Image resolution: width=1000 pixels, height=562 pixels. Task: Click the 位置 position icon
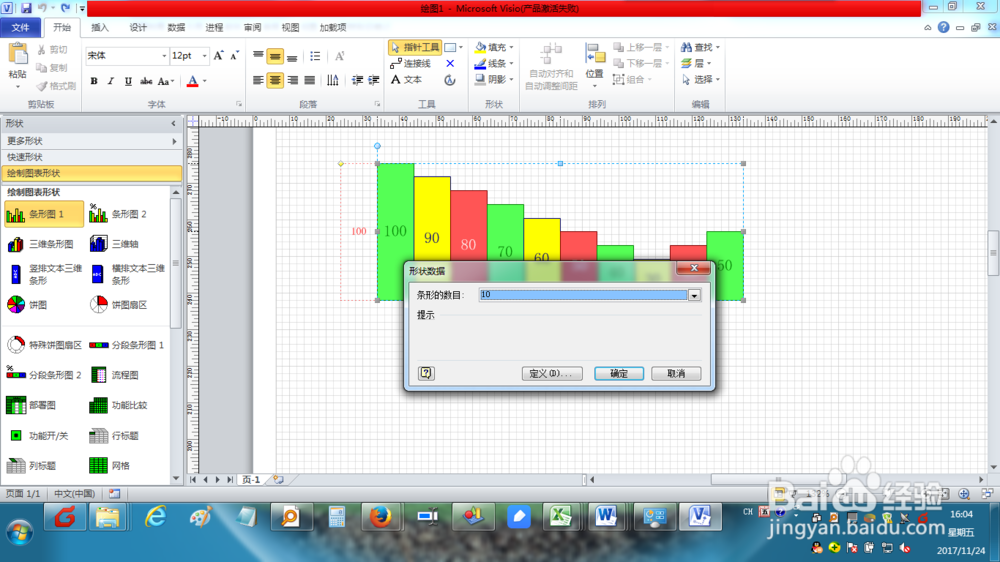(x=594, y=55)
